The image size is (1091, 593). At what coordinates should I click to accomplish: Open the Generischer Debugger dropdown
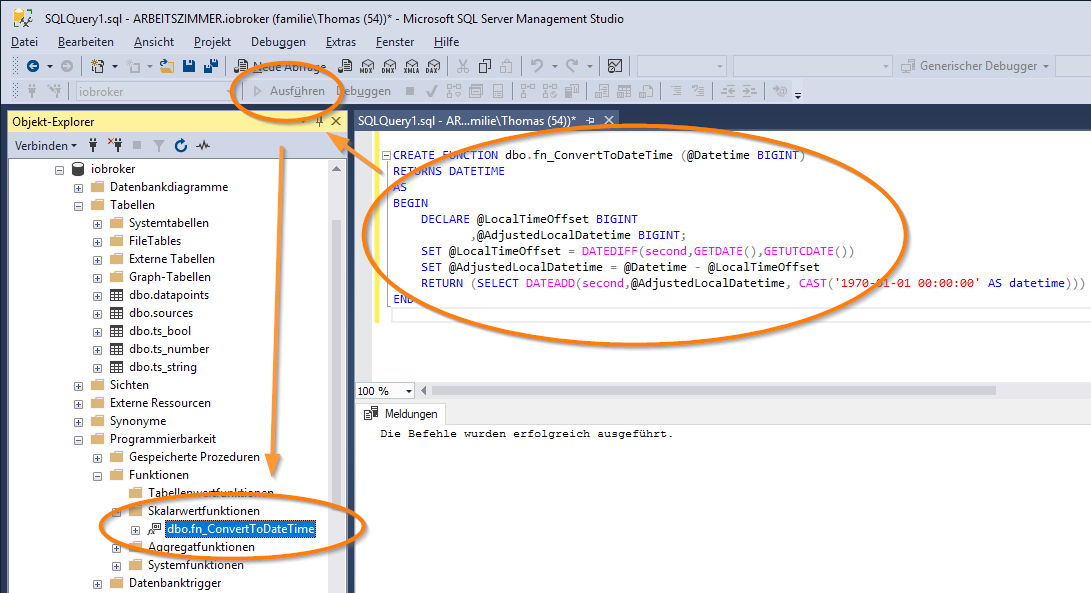pos(975,66)
